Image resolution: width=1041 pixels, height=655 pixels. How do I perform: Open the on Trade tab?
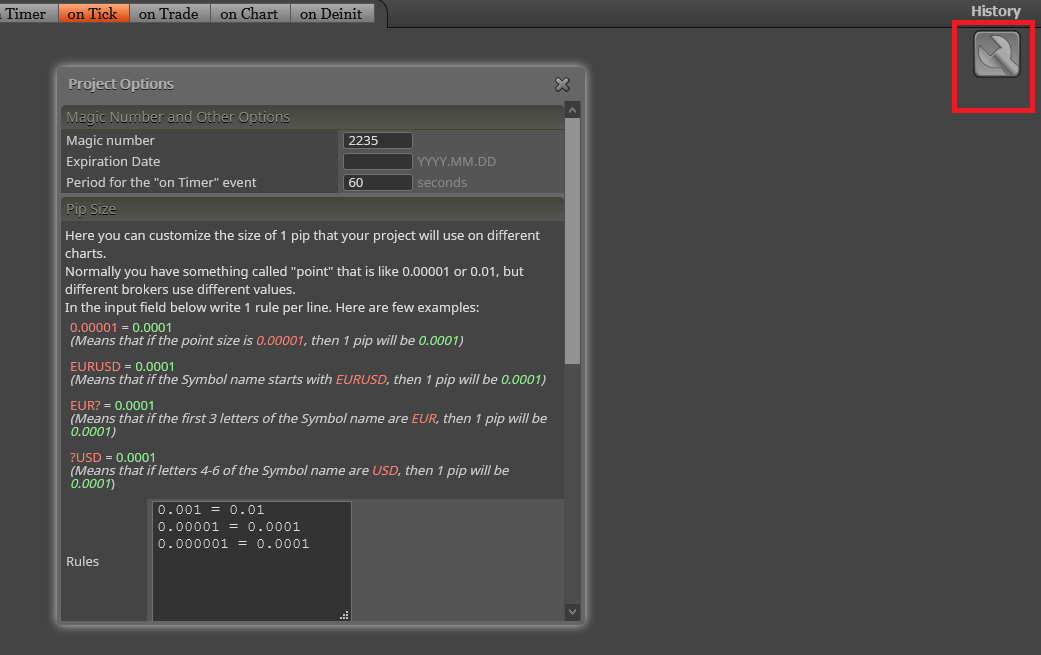(x=169, y=13)
